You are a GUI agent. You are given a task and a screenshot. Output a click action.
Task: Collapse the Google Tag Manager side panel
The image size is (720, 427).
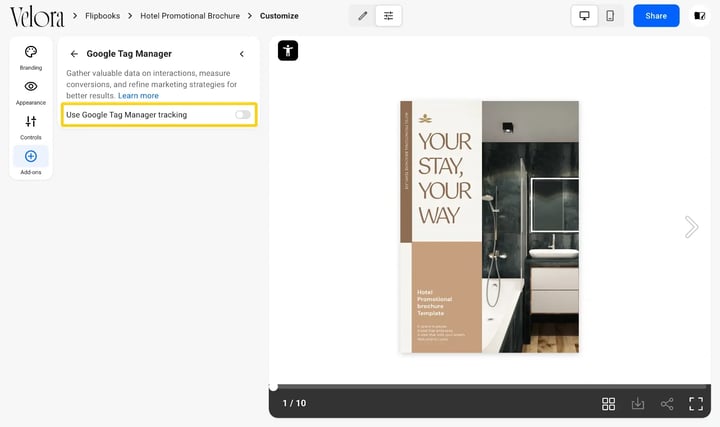pyautogui.click(x=242, y=54)
